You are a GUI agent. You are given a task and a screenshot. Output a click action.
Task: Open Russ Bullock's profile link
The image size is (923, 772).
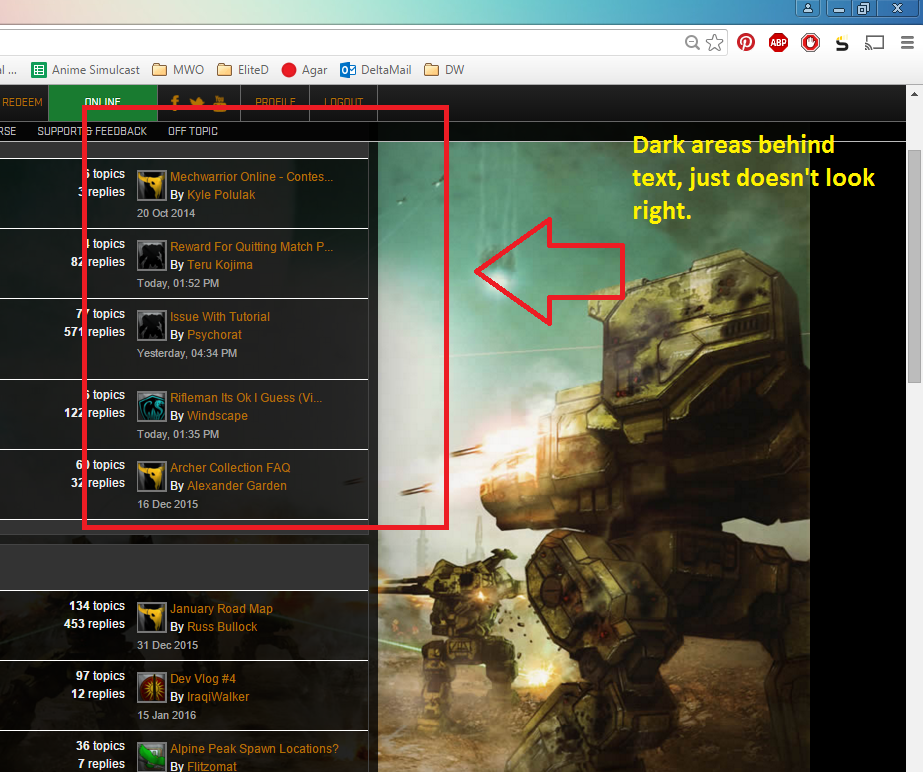click(222, 627)
